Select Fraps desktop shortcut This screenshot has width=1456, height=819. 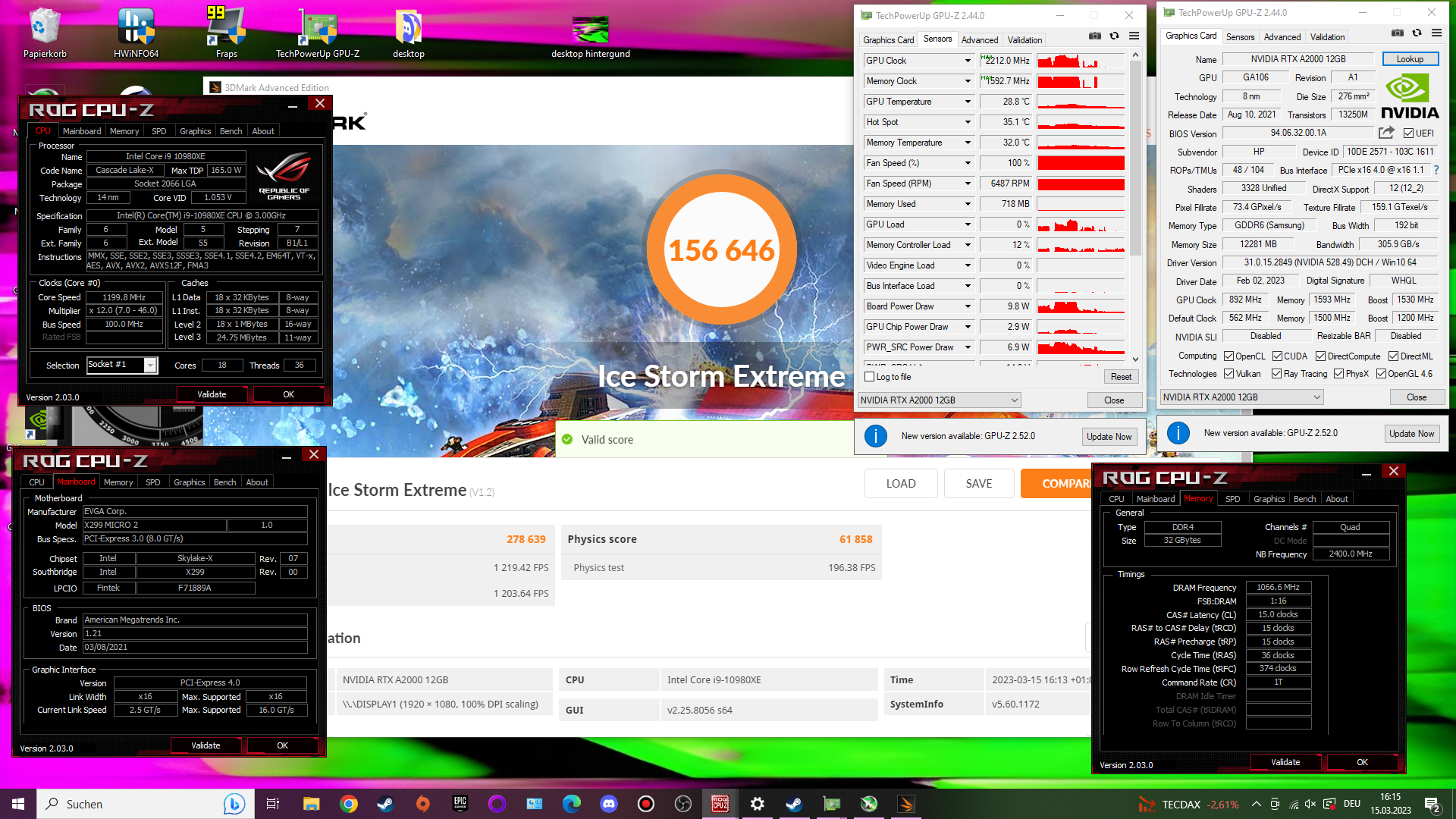[226, 33]
